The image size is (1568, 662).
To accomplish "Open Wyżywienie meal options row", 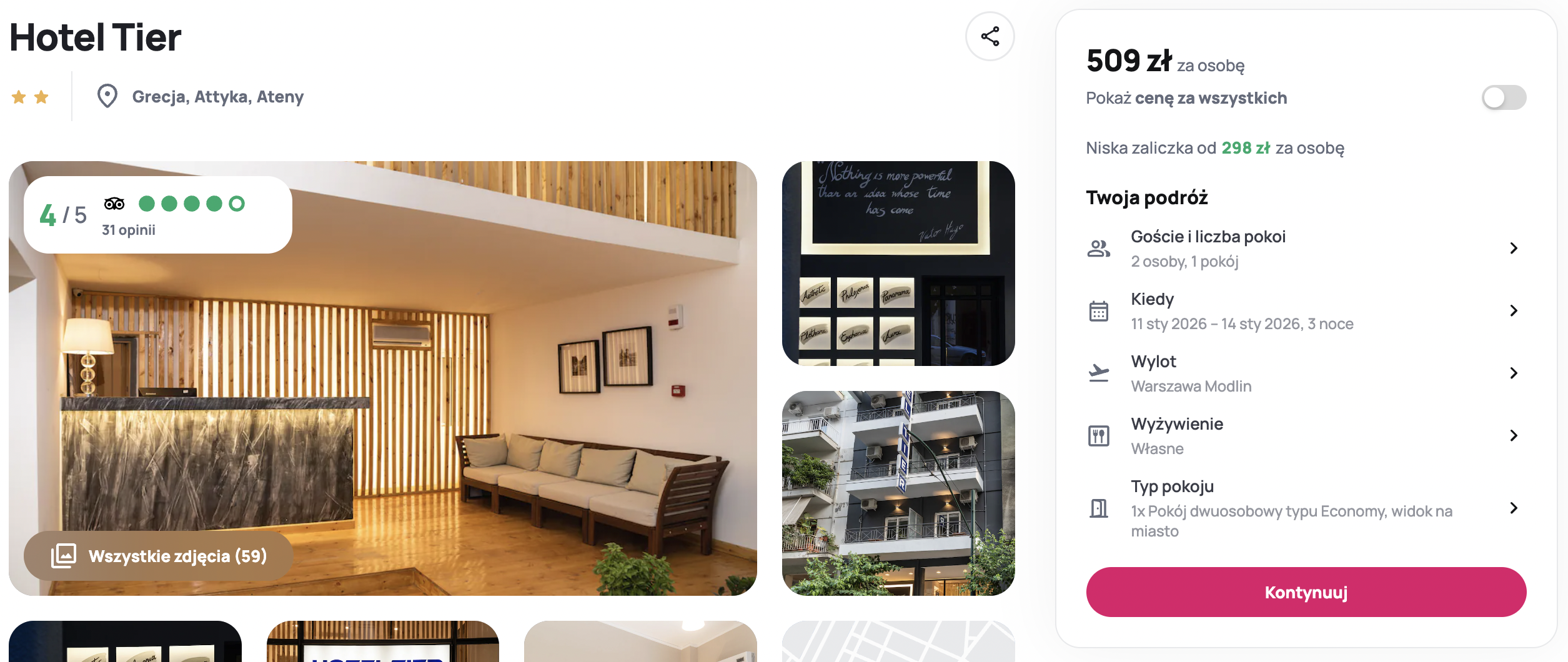I will click(x=1306, y=435).
